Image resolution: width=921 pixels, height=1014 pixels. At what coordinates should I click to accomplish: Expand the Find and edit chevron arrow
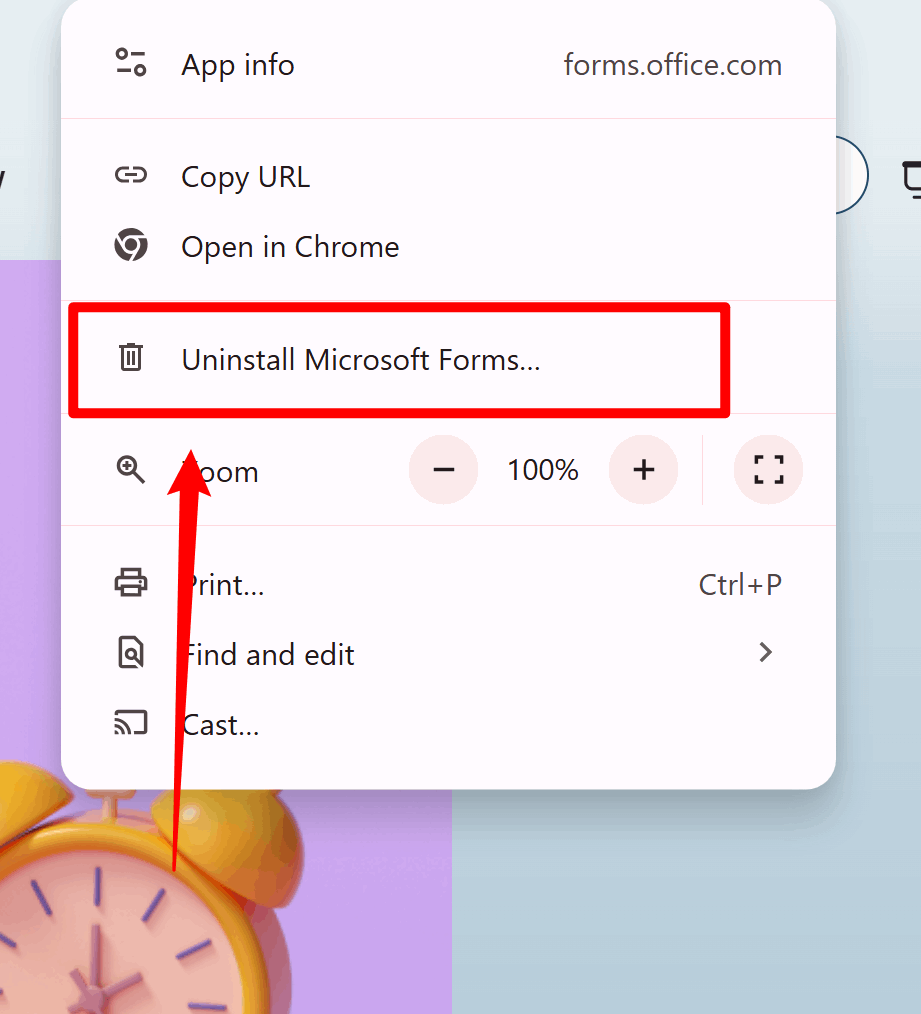(766, 653)
